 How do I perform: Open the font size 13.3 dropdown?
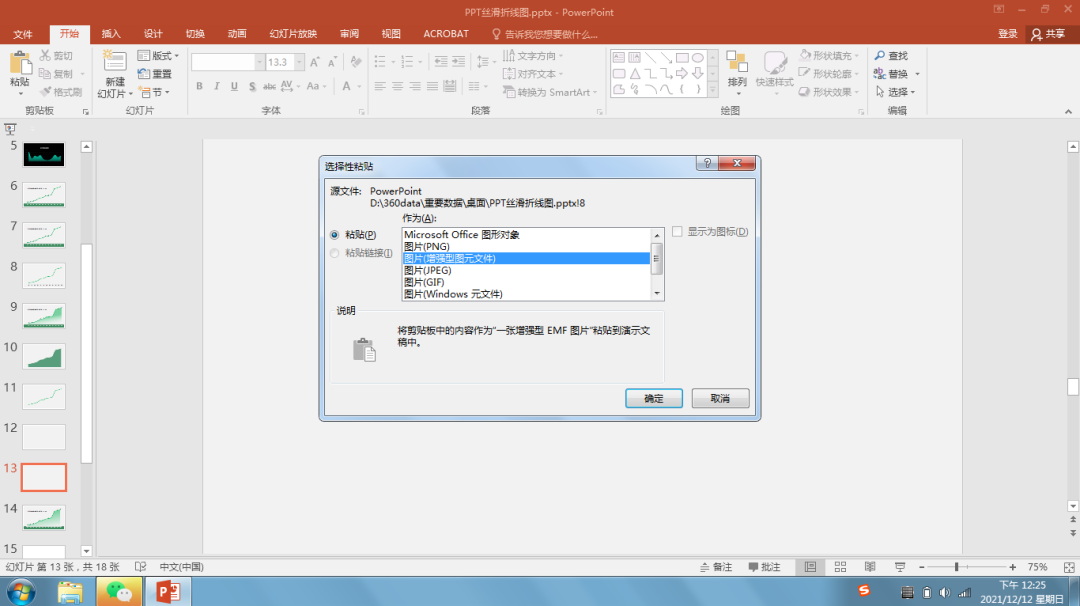[300, 62]
